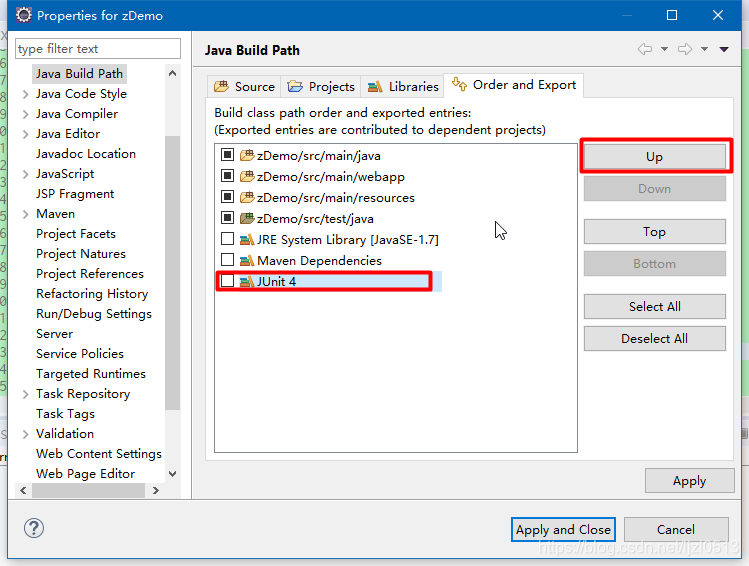Click the help question mark icon
749x566 pixels.
pos(34,528)
